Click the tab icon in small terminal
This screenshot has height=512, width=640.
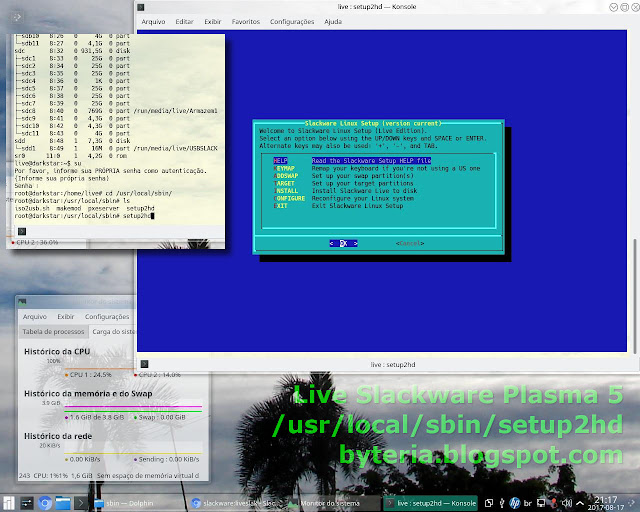(22, 232)
